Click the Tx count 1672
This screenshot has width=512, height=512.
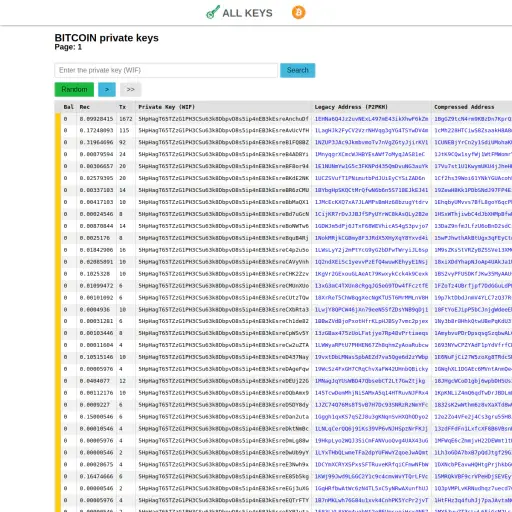tap(126, 119)
